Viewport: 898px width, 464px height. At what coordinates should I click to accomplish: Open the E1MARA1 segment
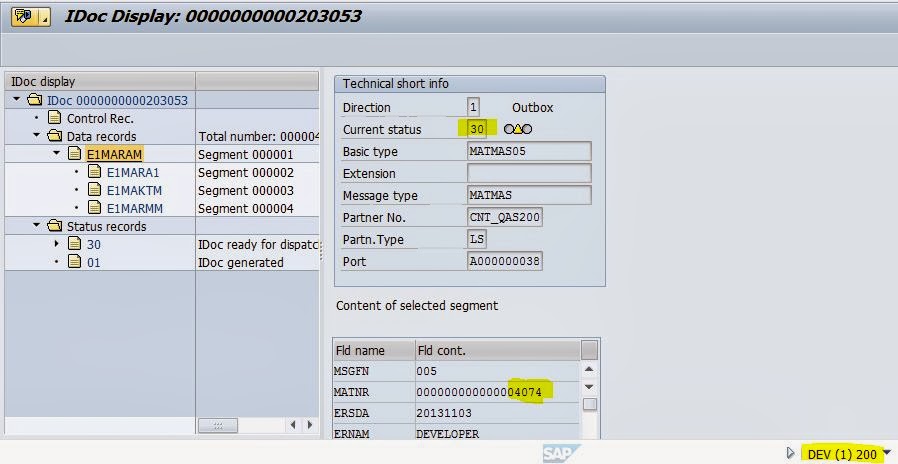[133, 172]
